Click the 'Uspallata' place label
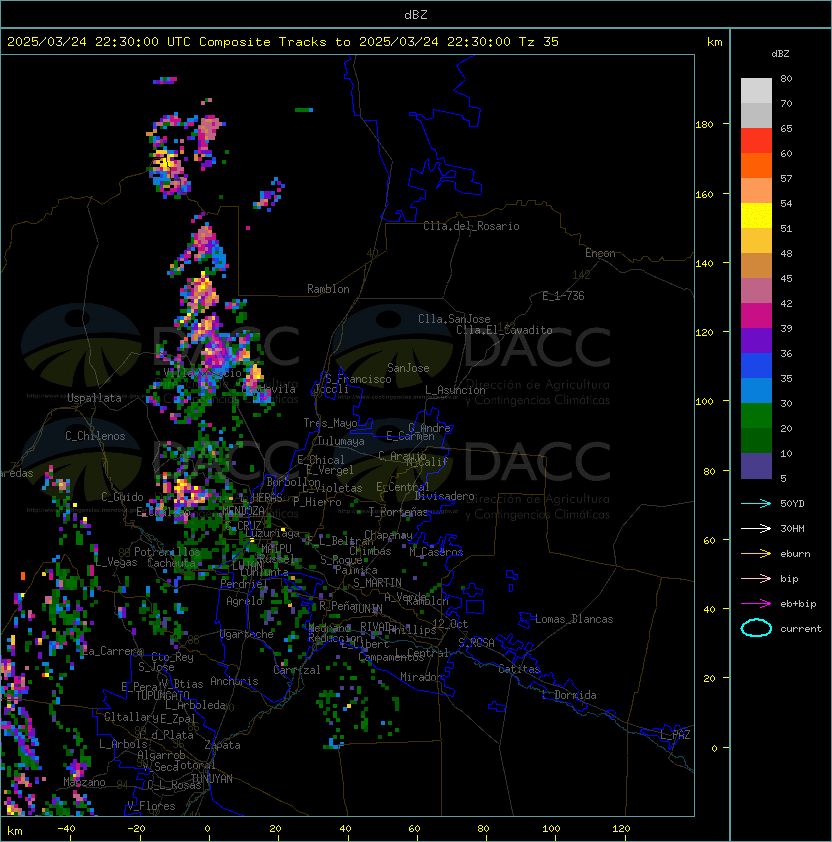 94,398
